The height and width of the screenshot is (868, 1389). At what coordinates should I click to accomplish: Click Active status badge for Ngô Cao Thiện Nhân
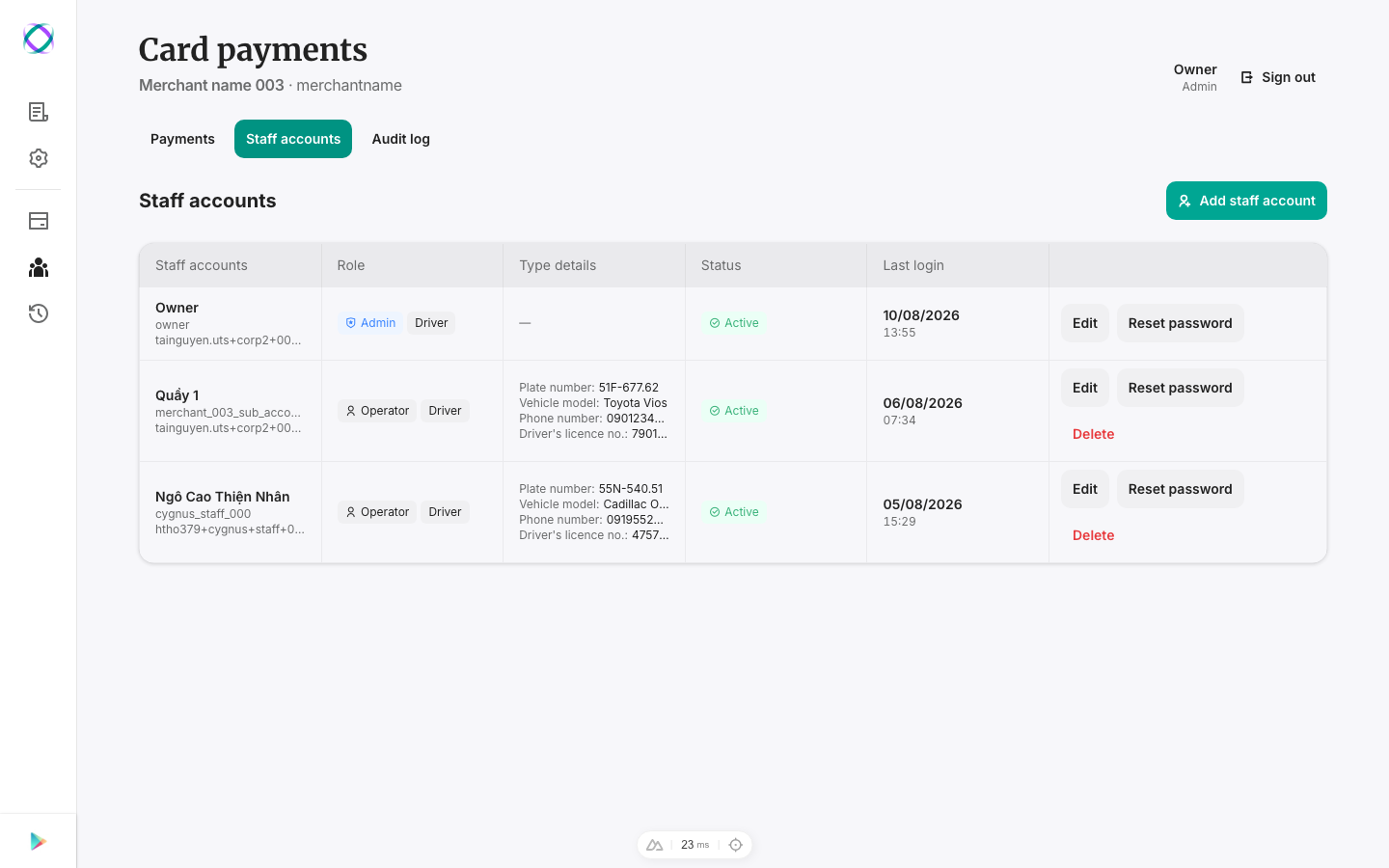coord(734,512)
